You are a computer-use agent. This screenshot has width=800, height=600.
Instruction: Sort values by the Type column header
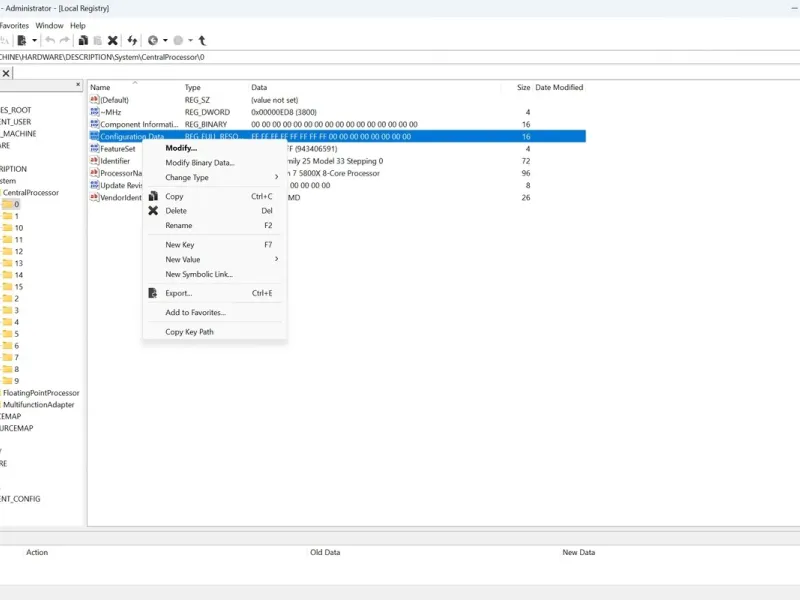point(193,88)
